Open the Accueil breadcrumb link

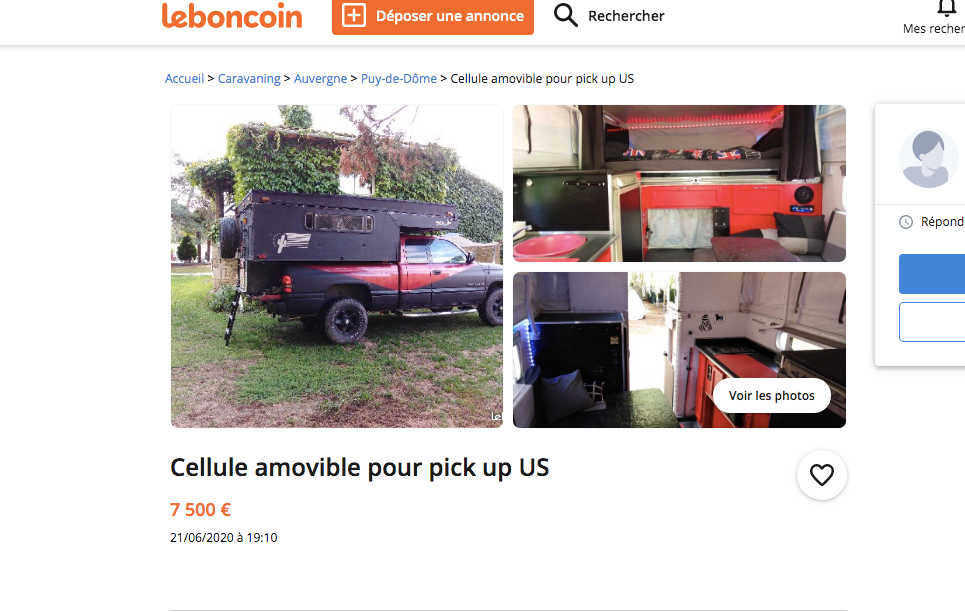click(x=184, y=79)
